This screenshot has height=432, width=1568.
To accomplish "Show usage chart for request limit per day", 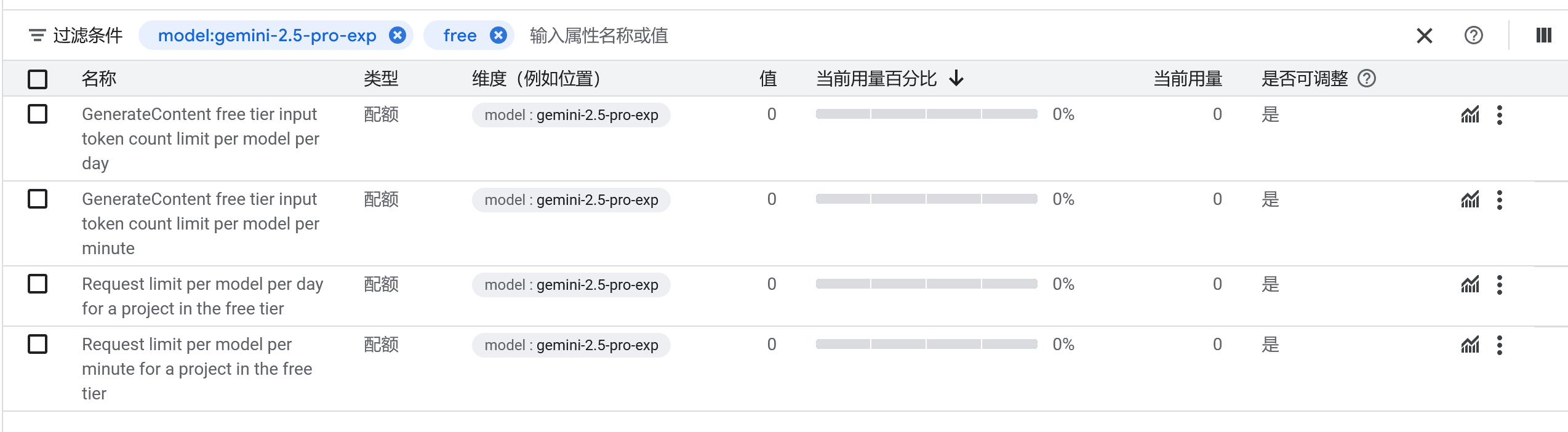I will tap(1470, 285).
